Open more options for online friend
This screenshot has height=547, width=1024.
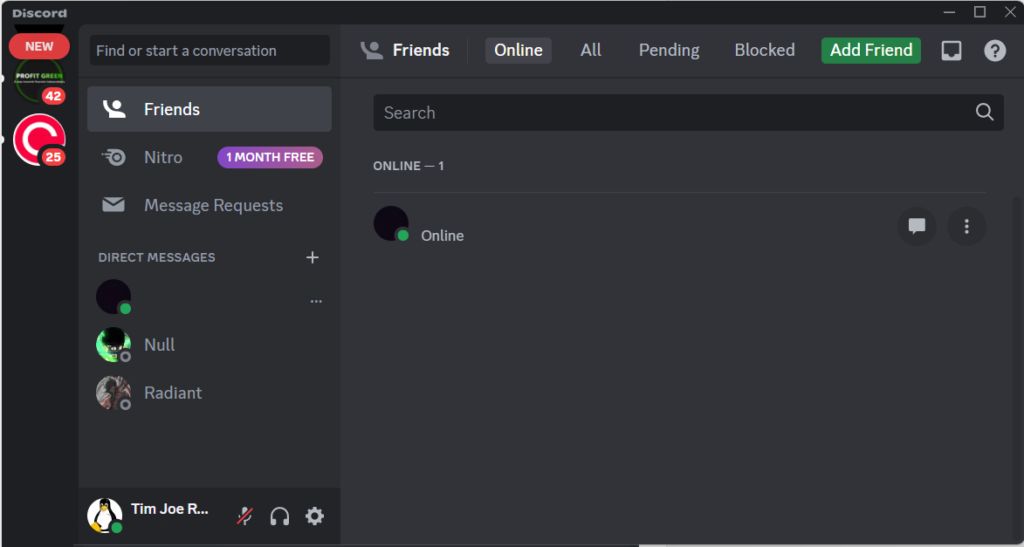click(967, 227)
